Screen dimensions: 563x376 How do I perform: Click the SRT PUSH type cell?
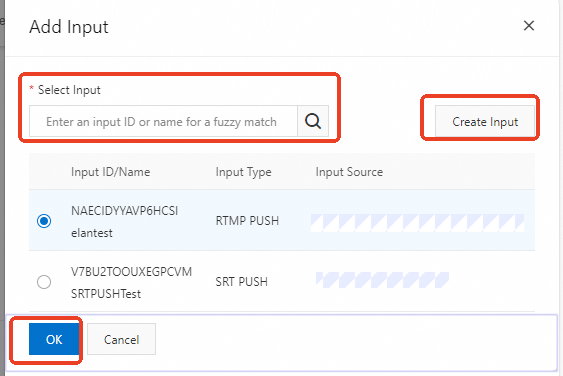coord(241,282)
